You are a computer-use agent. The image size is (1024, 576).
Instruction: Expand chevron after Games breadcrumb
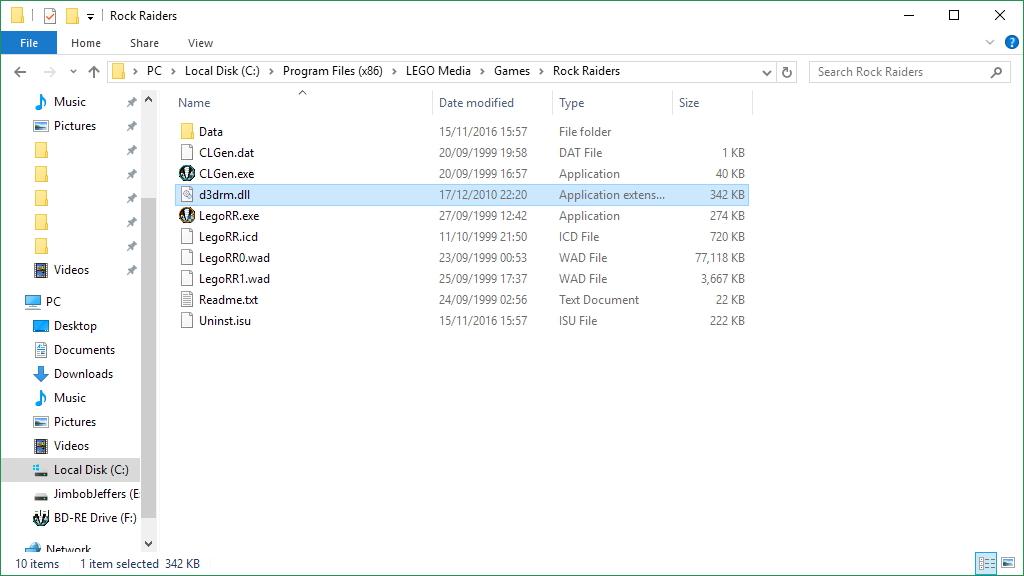541,71
